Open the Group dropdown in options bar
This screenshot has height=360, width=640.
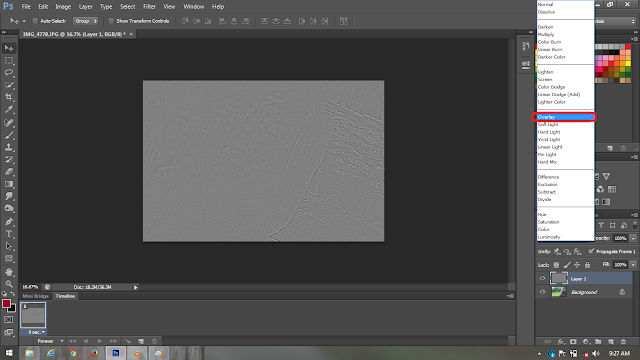tap(86, 21)
